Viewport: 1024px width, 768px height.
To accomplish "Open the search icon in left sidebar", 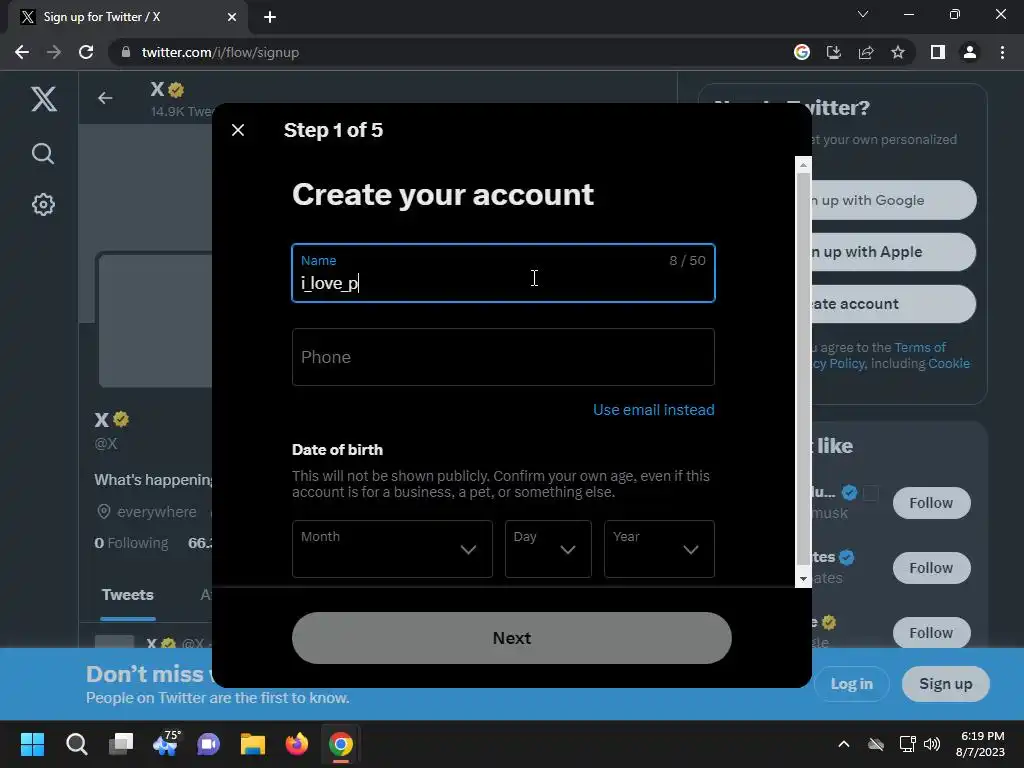I will click(43, 153).
